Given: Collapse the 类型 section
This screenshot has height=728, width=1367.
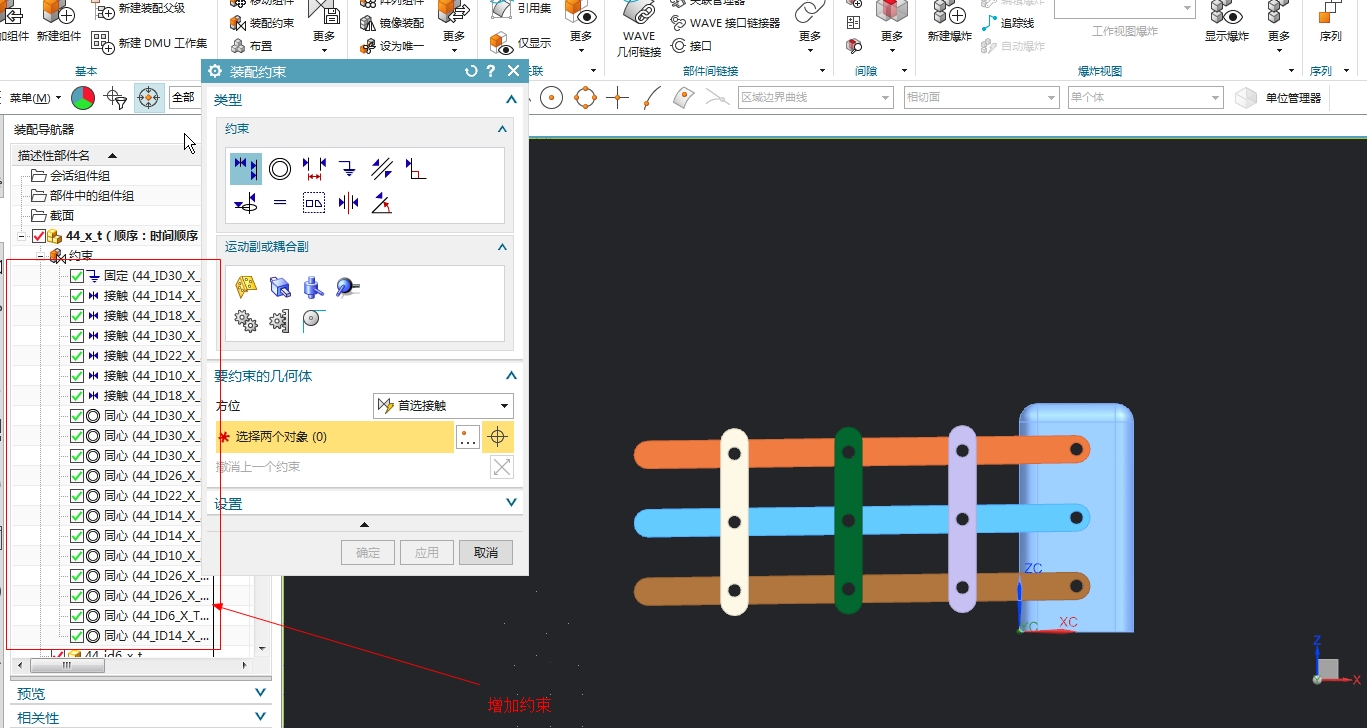Looking at the screenshot, I should tap(511, 100).
